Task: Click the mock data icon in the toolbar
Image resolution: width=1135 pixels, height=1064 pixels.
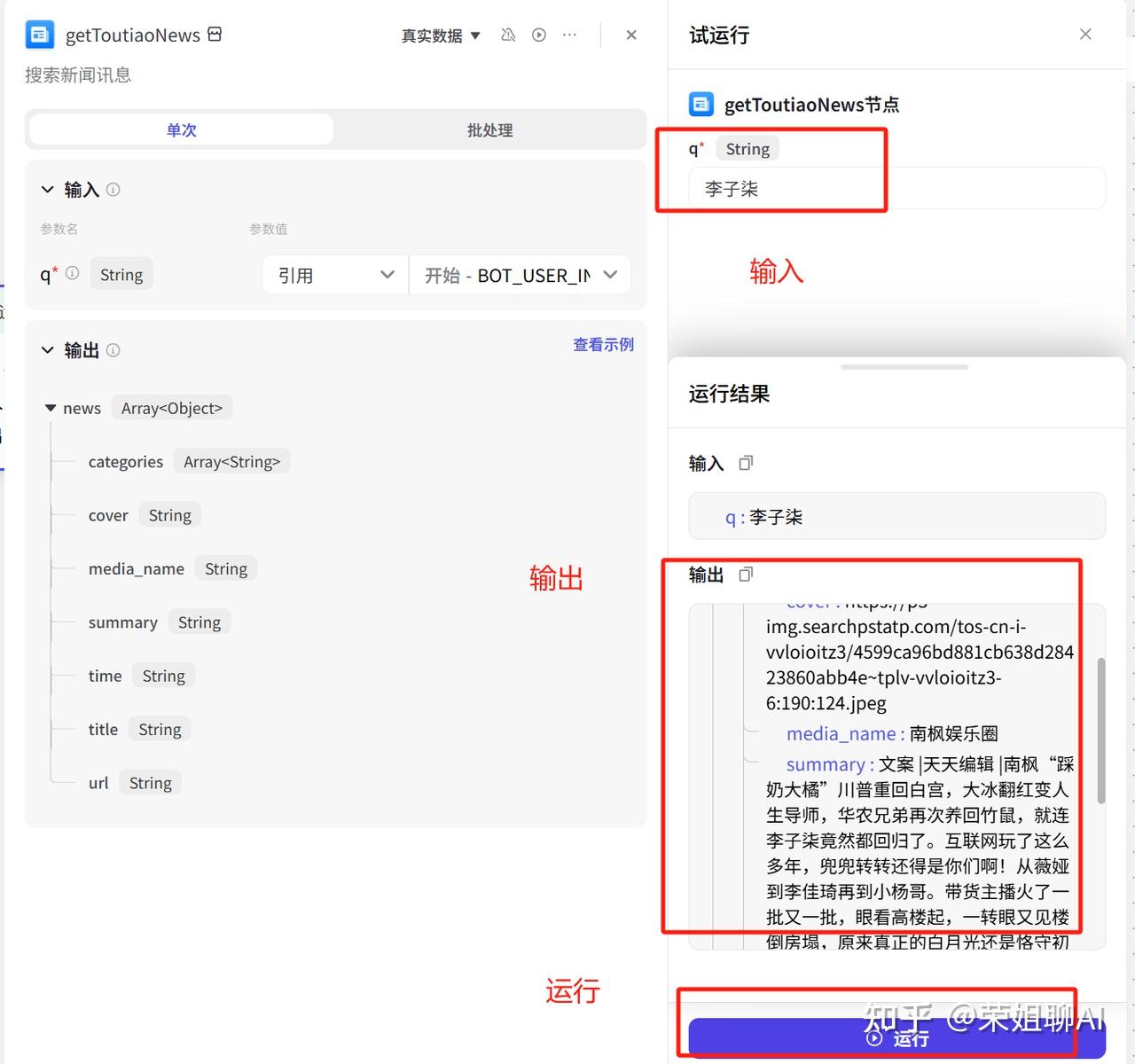Action: tap(507, 35)
